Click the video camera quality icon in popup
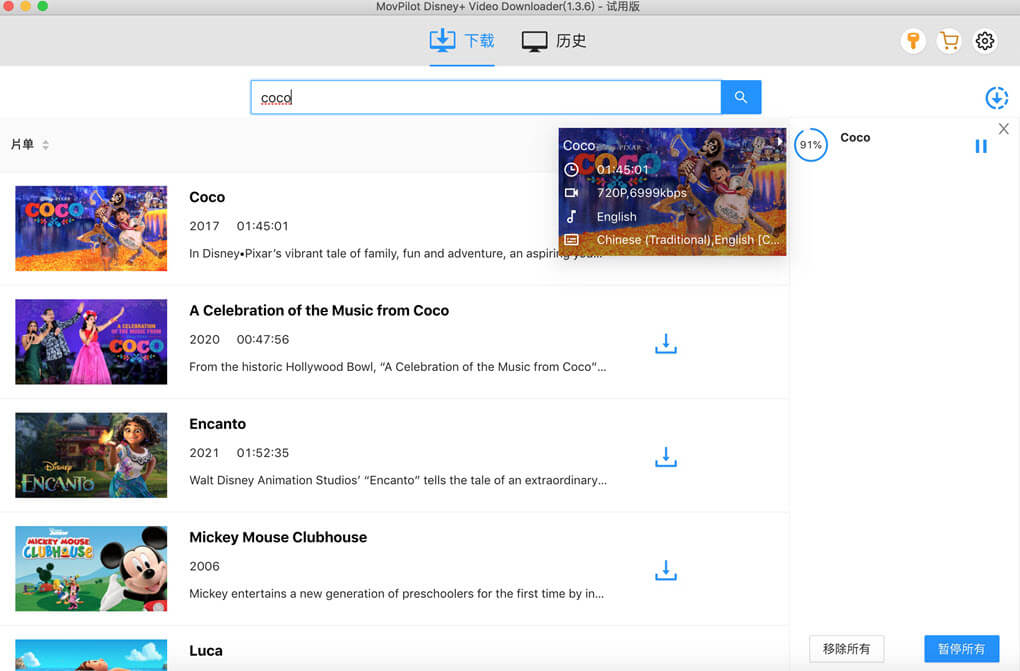1020x671 pixels. click(x=571, y=193)
